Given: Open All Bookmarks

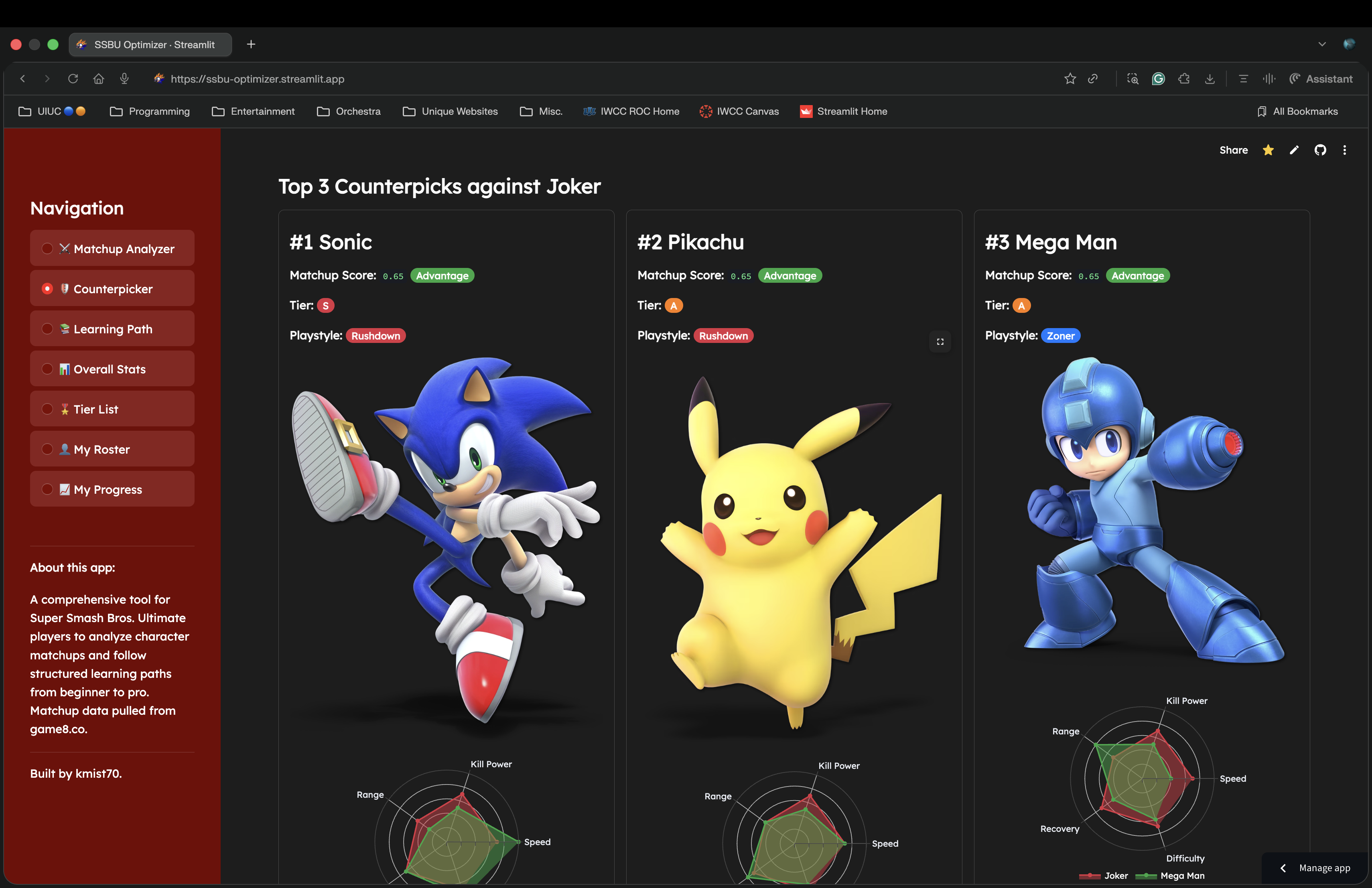Looking at the screenshot, I should click(1298, 111).
